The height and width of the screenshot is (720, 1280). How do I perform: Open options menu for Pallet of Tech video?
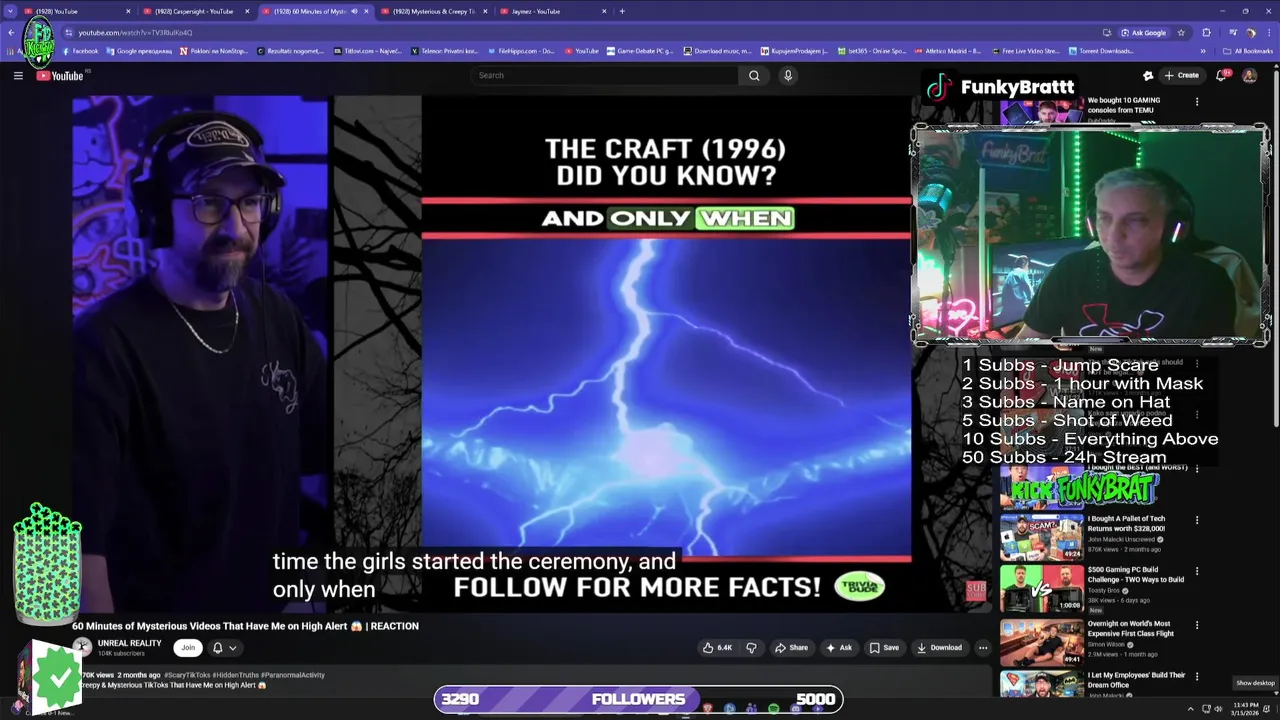(1197, 520)
